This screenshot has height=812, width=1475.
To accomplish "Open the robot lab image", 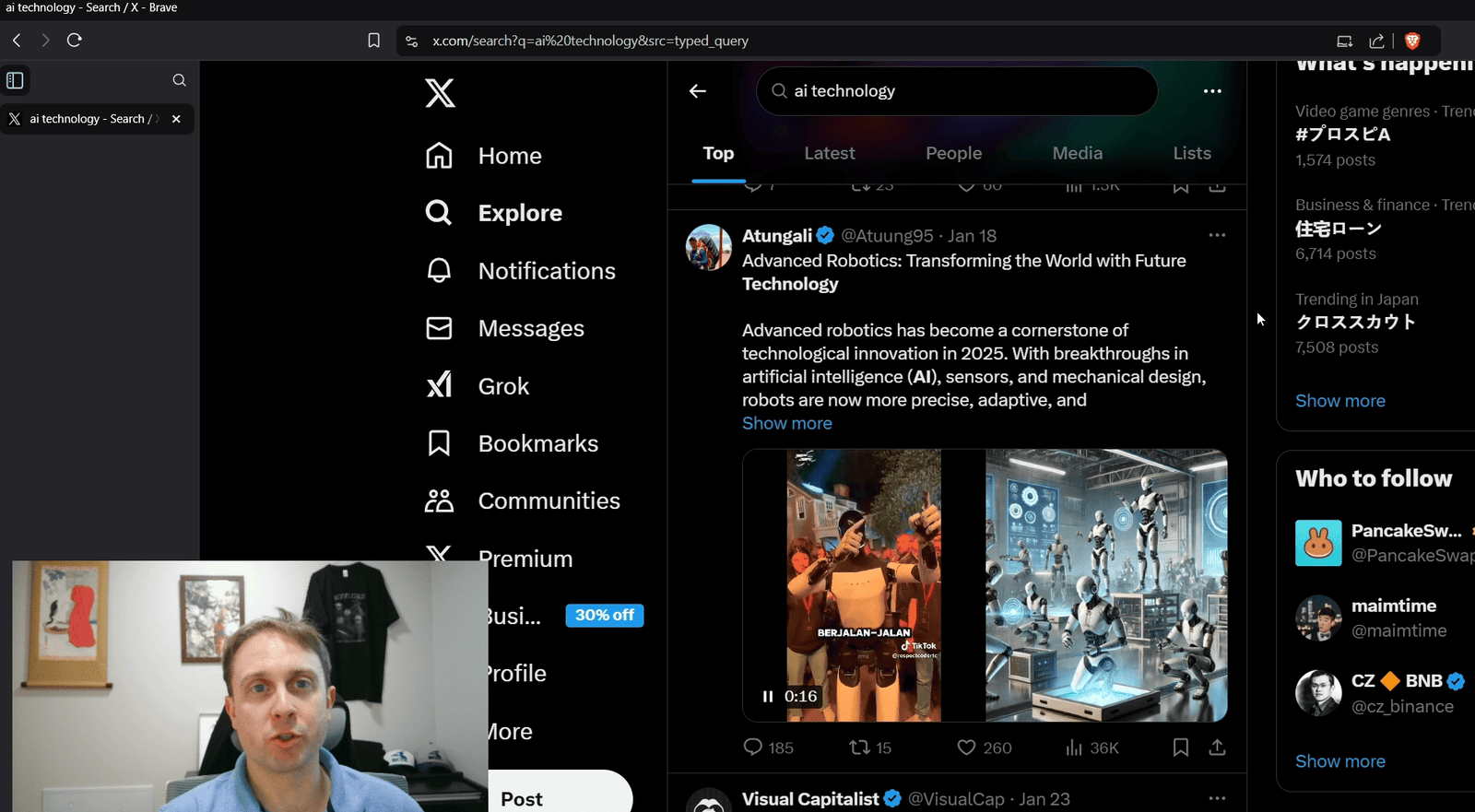I will 1106,585.
